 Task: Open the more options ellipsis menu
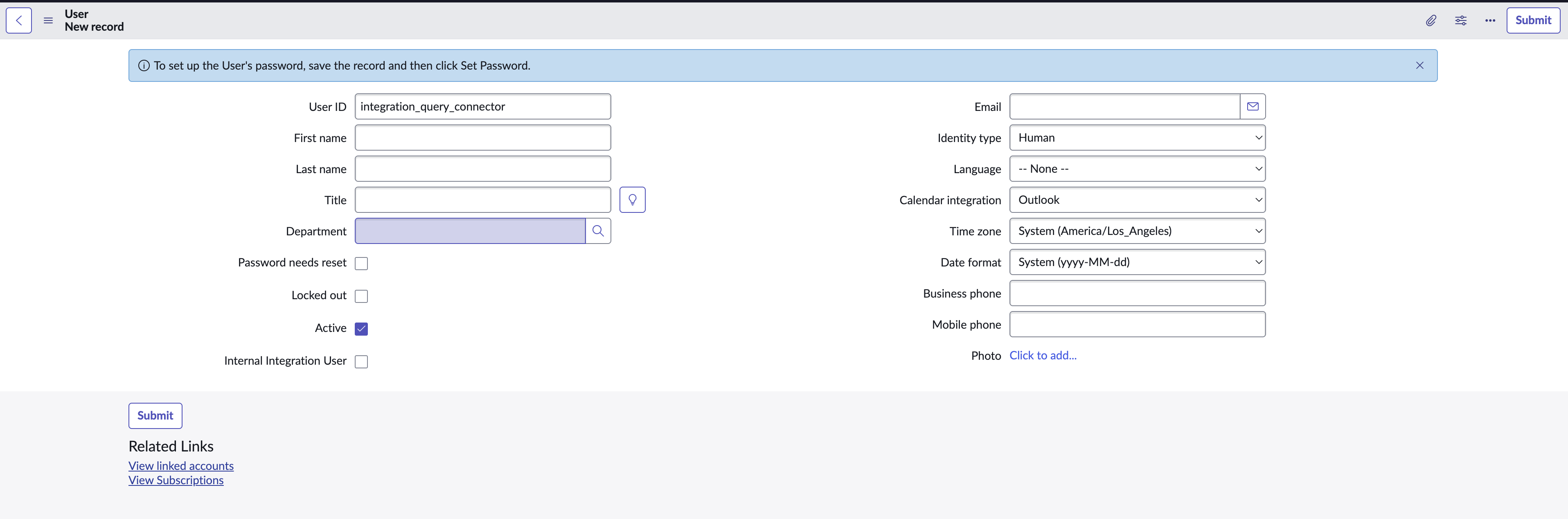[1489, 21]
